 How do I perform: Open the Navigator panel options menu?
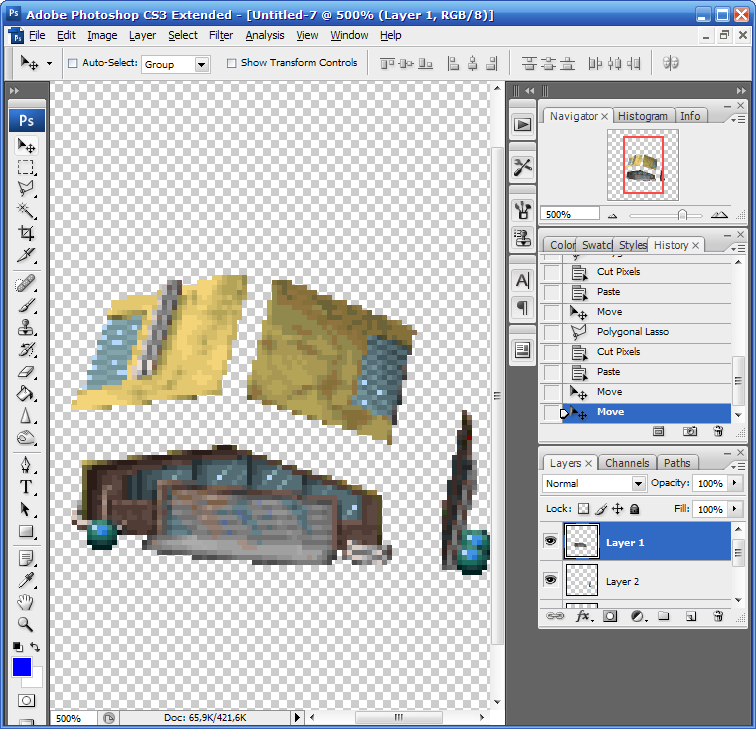pos(738,119)
